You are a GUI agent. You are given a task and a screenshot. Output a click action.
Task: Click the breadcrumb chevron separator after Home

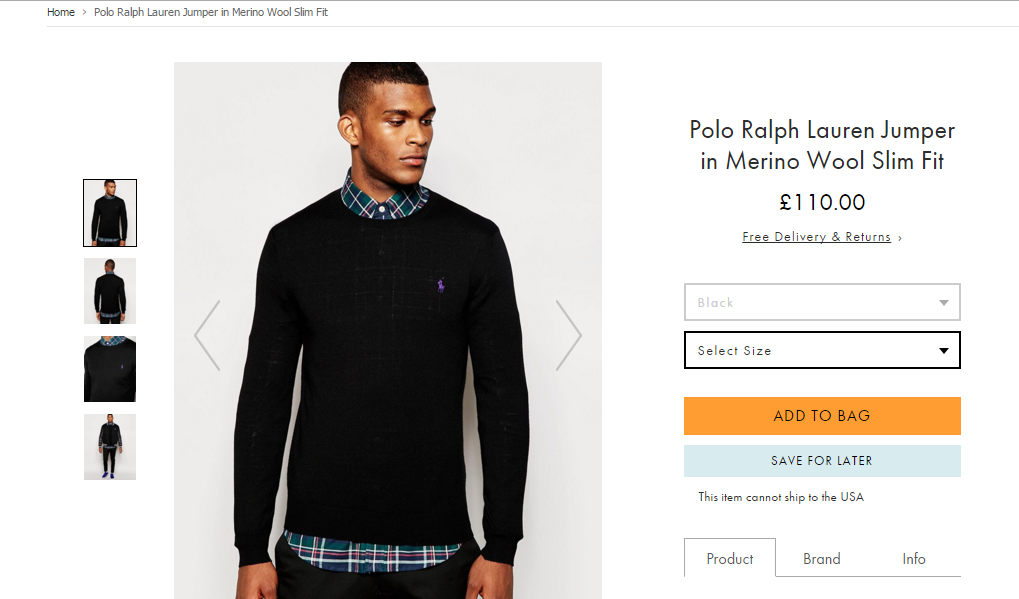tap(85, 13)
